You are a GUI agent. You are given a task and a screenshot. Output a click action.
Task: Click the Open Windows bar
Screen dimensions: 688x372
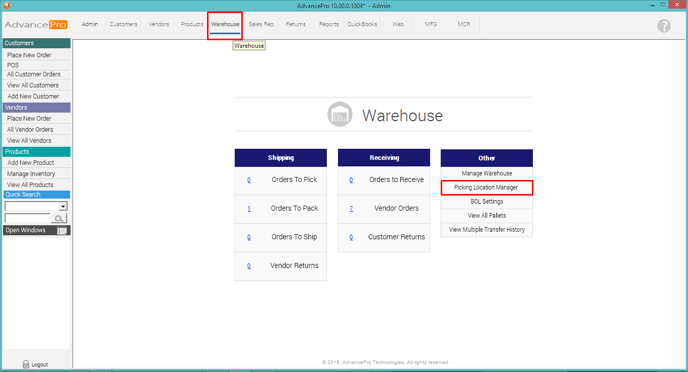[x=36, y=230]
